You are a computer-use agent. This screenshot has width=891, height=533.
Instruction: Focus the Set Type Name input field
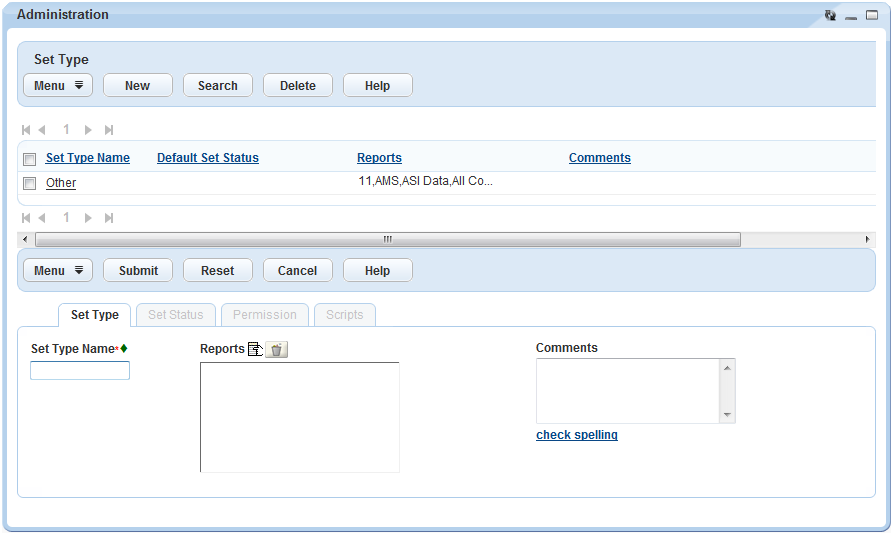[80, 371]
